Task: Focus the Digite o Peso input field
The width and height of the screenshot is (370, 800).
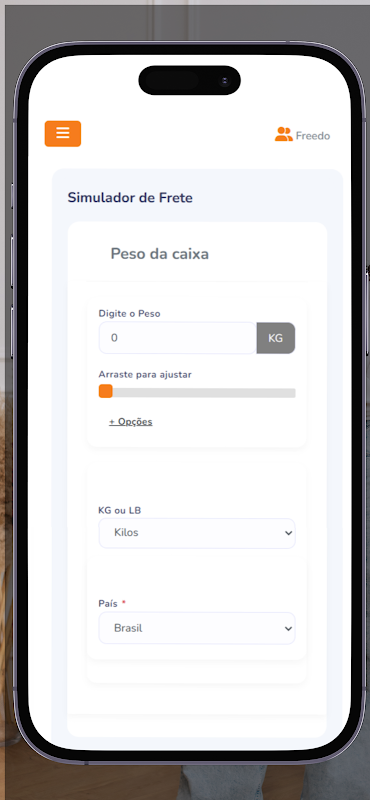Action: click(177, 338)
